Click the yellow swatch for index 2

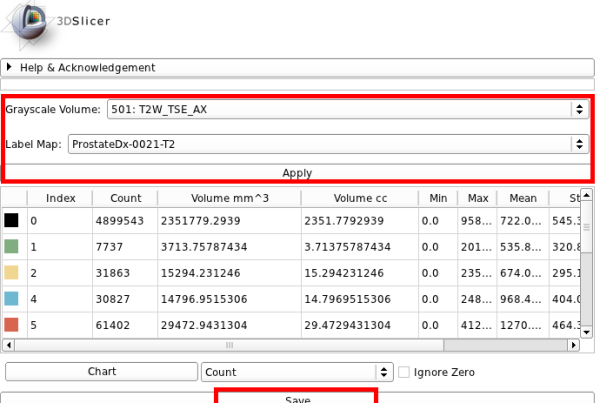11,272
